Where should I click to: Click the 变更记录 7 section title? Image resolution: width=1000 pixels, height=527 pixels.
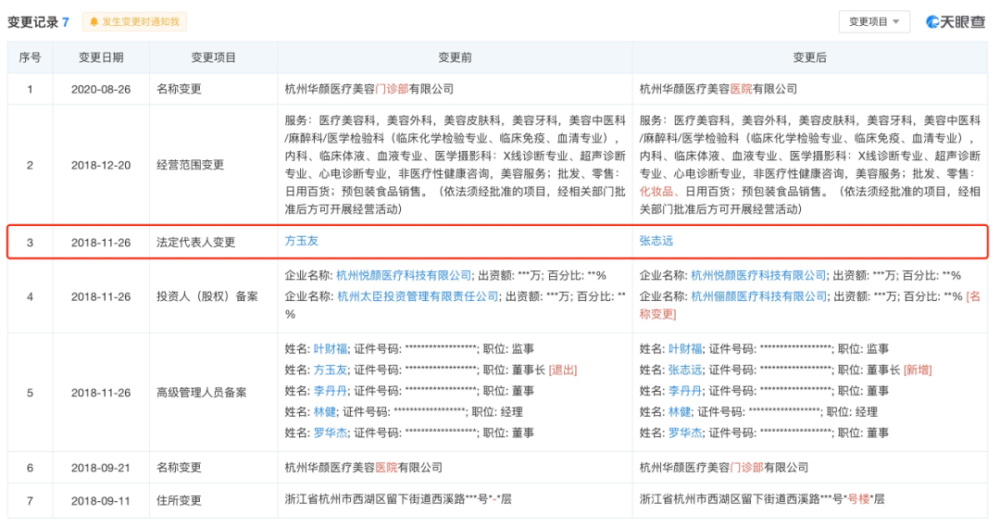(38, 22)
